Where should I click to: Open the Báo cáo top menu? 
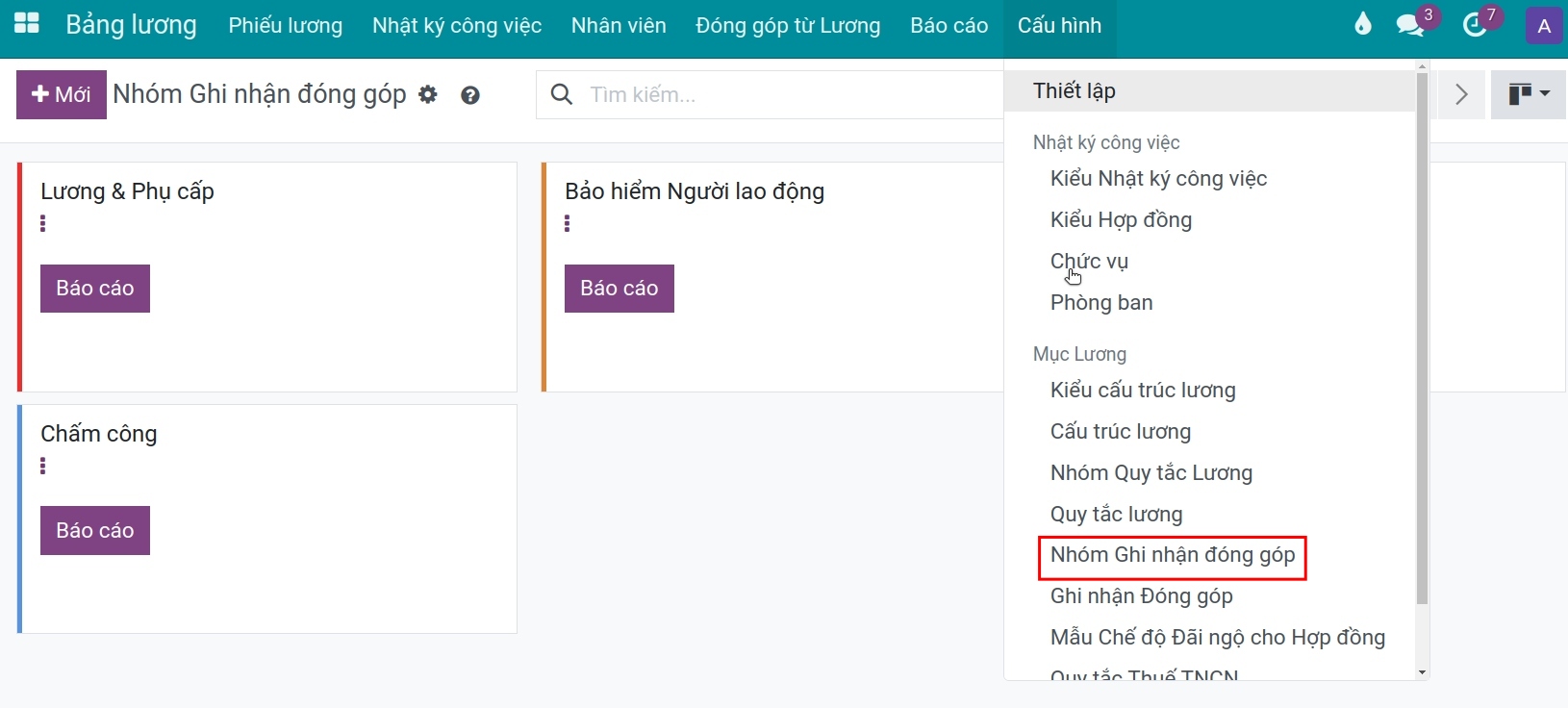pyautogui.click(x=949, y=26)
